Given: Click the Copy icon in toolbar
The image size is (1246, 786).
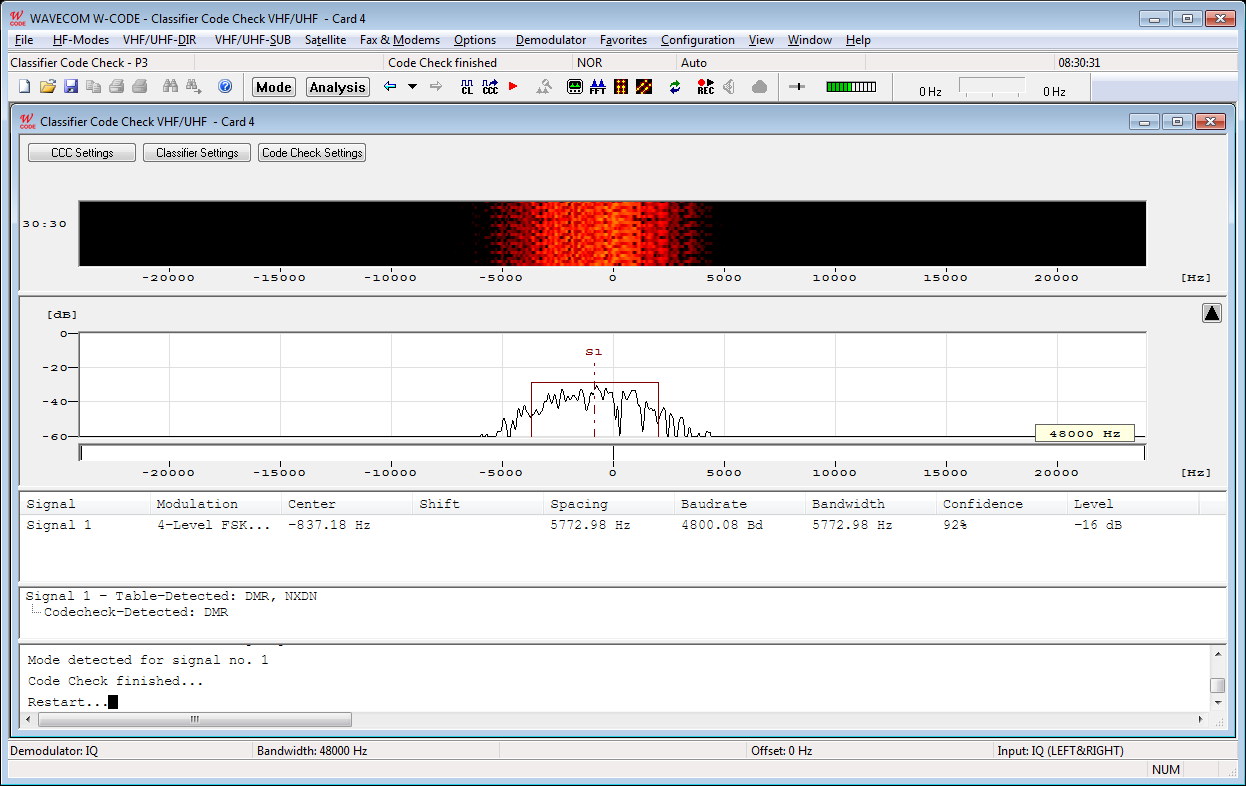Looking at the screenshot, I should (x=93, y=87).
